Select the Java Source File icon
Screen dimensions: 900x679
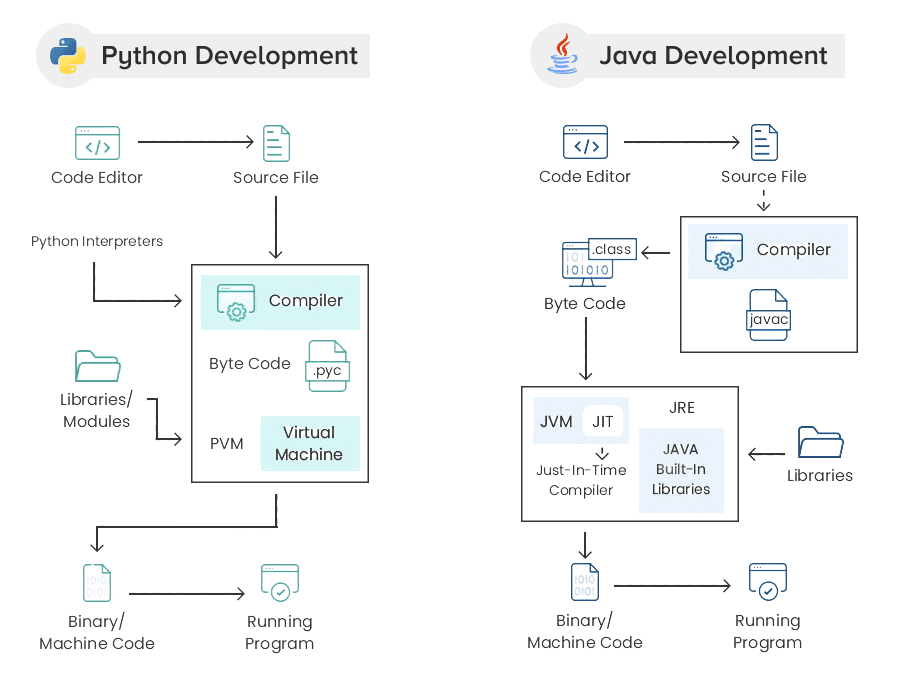click(x=764, y=142)
